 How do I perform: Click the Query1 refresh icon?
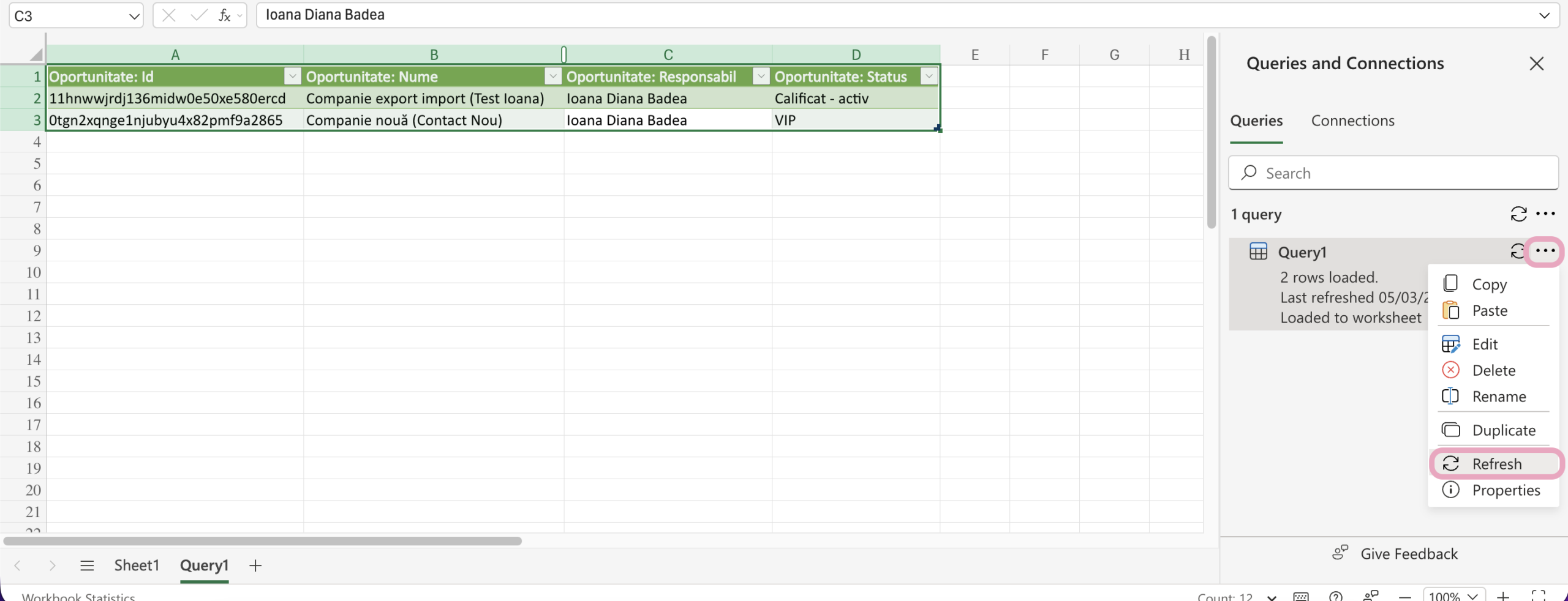pyautogui.click(x=1517, y=252)
